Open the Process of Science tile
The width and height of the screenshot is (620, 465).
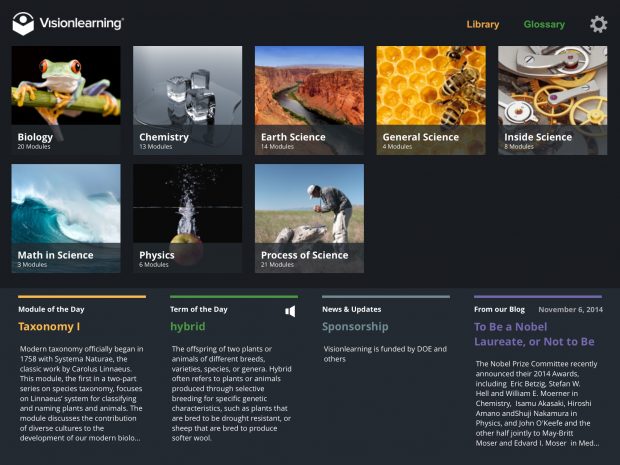(x=309, y=218)
